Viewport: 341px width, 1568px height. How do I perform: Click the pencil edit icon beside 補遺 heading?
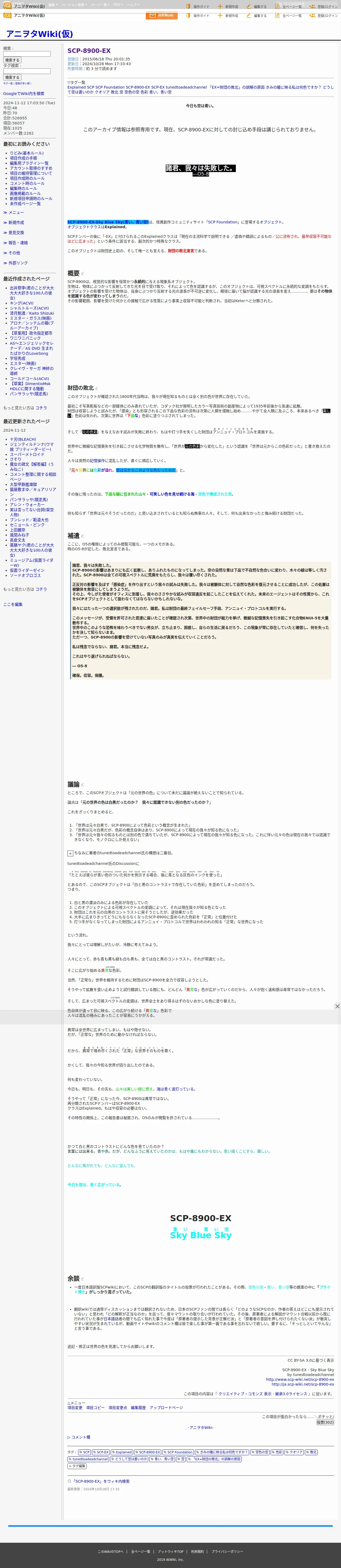point(83,536)
